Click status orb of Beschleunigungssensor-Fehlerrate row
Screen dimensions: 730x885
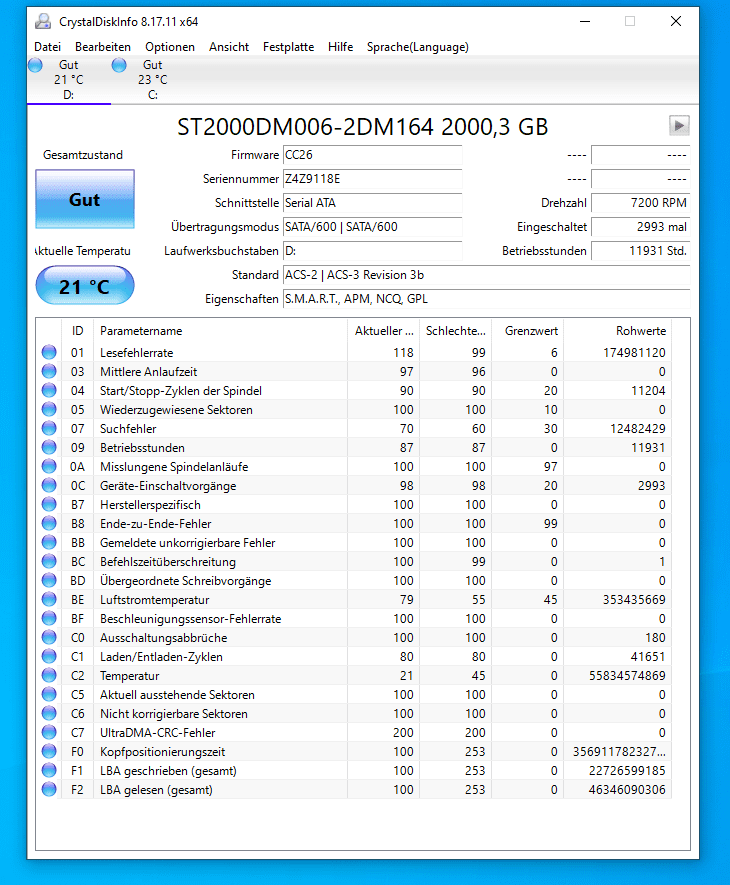49,619
